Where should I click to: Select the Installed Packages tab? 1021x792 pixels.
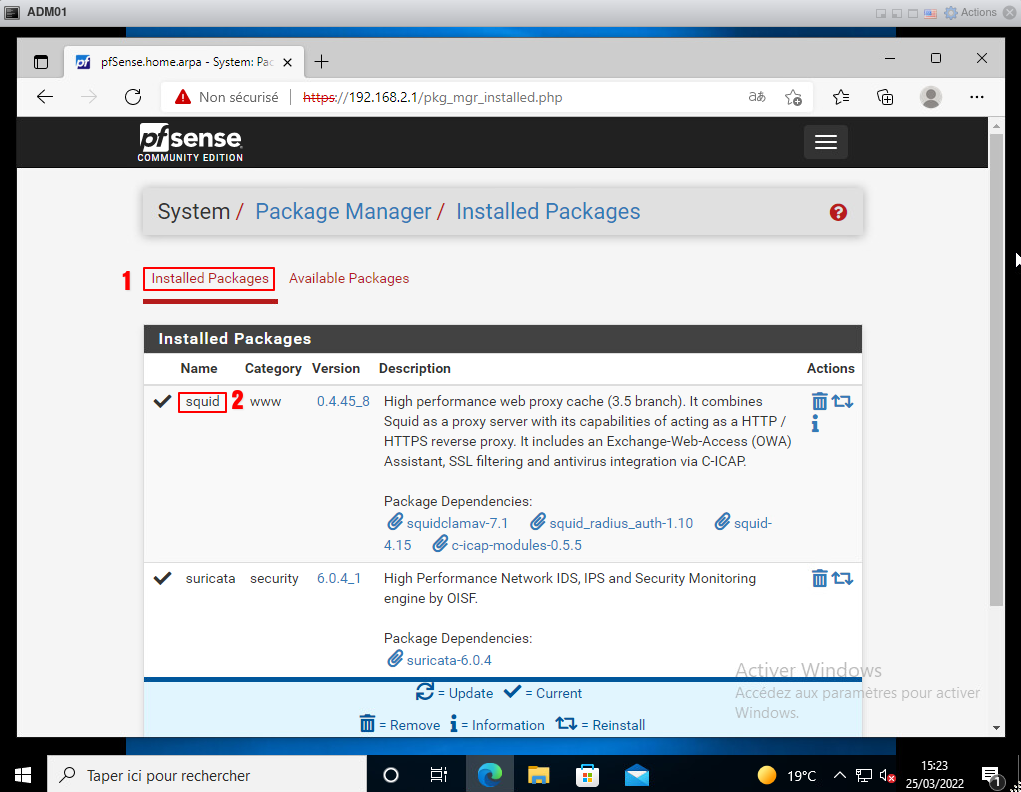tap(210, 278)
